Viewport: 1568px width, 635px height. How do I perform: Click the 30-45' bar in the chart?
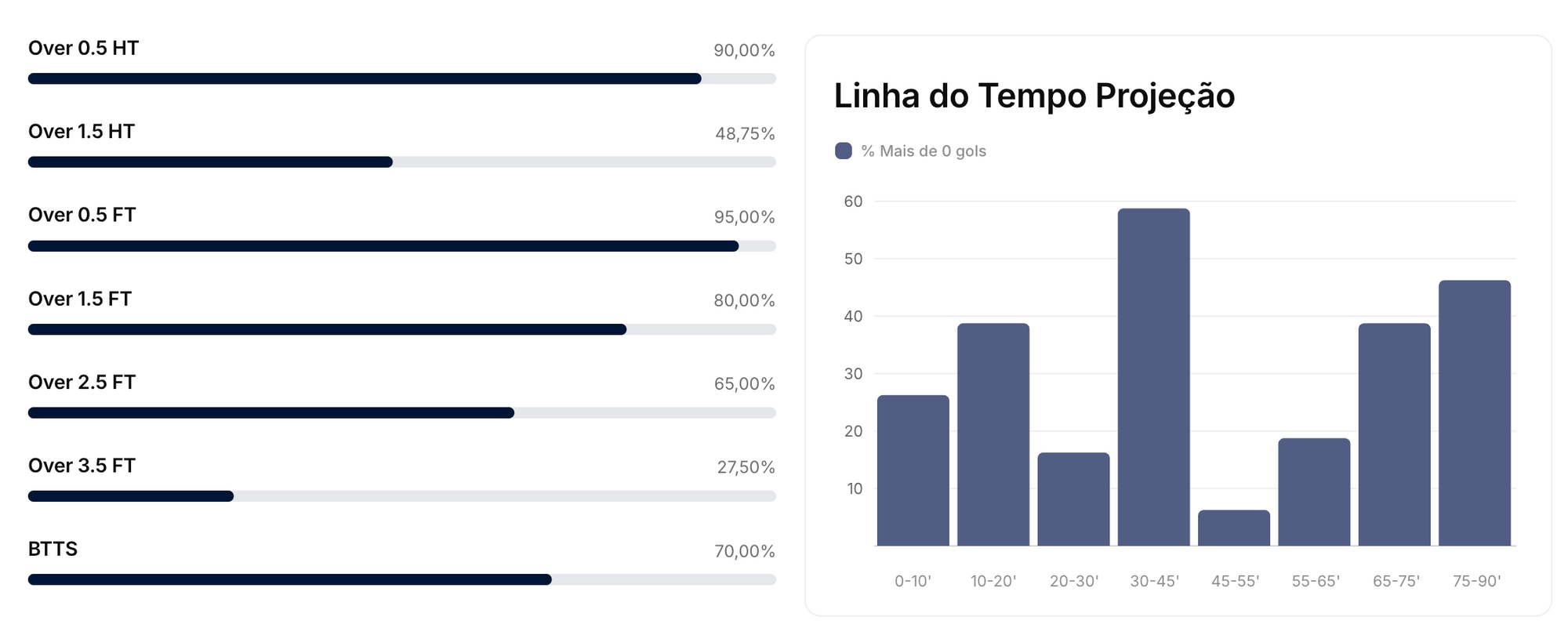[1154, 377]
